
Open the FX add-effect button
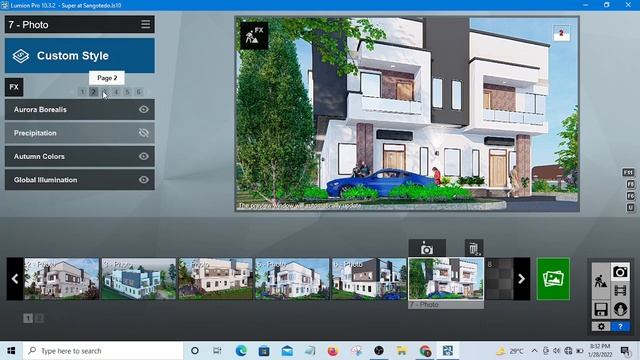(x=14, y=87)
